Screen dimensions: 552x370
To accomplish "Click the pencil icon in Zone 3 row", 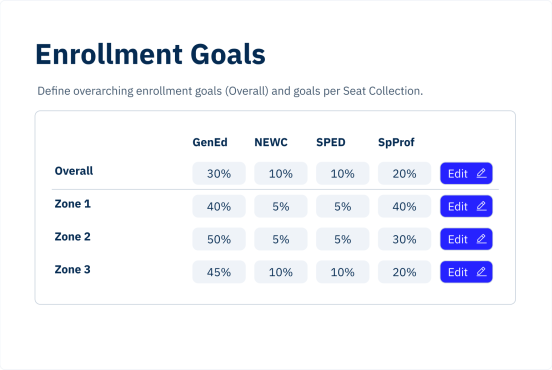I will click(x=482, y=272).
